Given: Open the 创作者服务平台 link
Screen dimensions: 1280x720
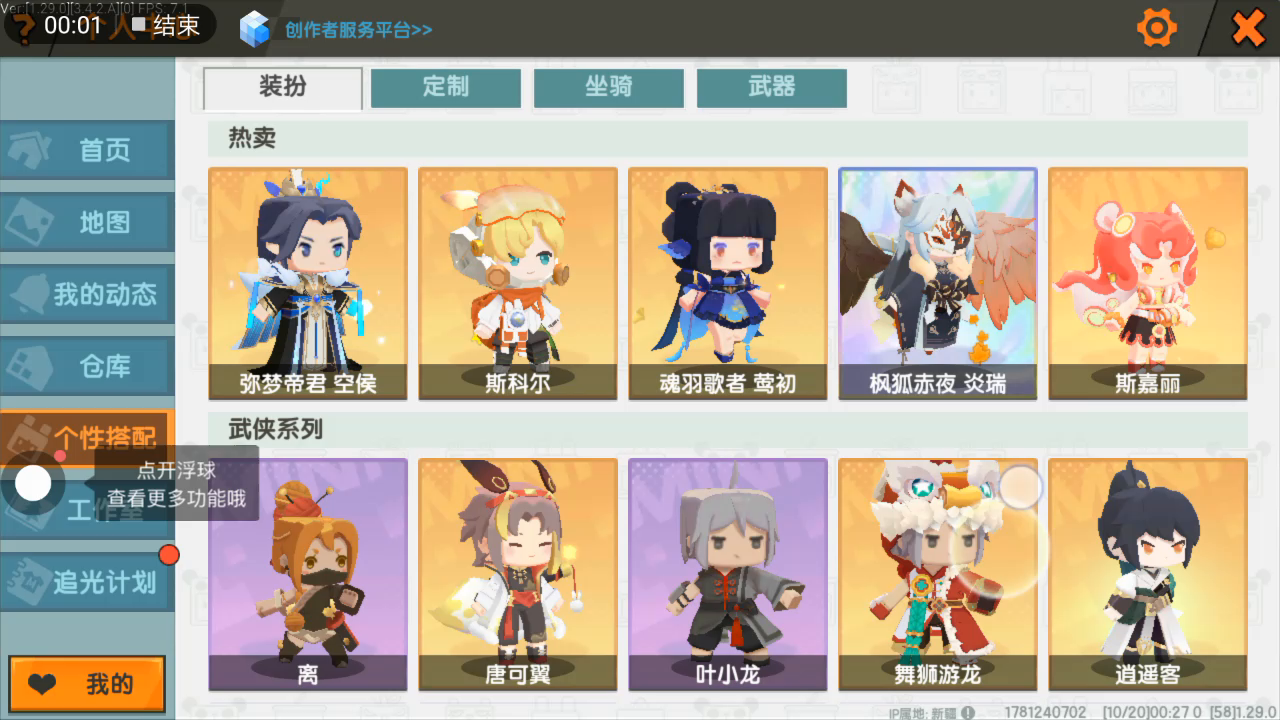Looking at the screenshot, I should click(x=358, y=29).
